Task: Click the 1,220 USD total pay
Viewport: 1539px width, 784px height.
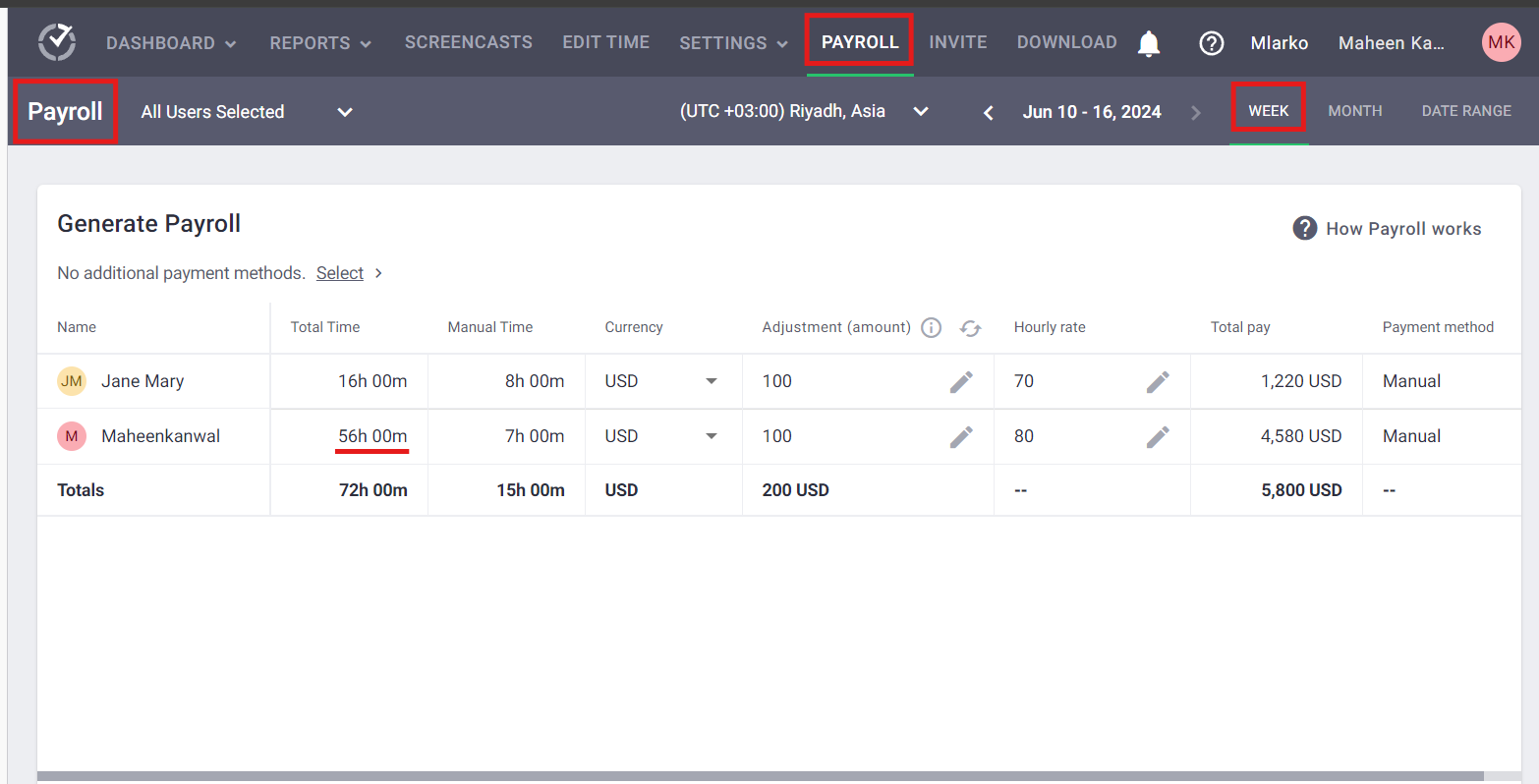Action: [x=1301, y=381]
